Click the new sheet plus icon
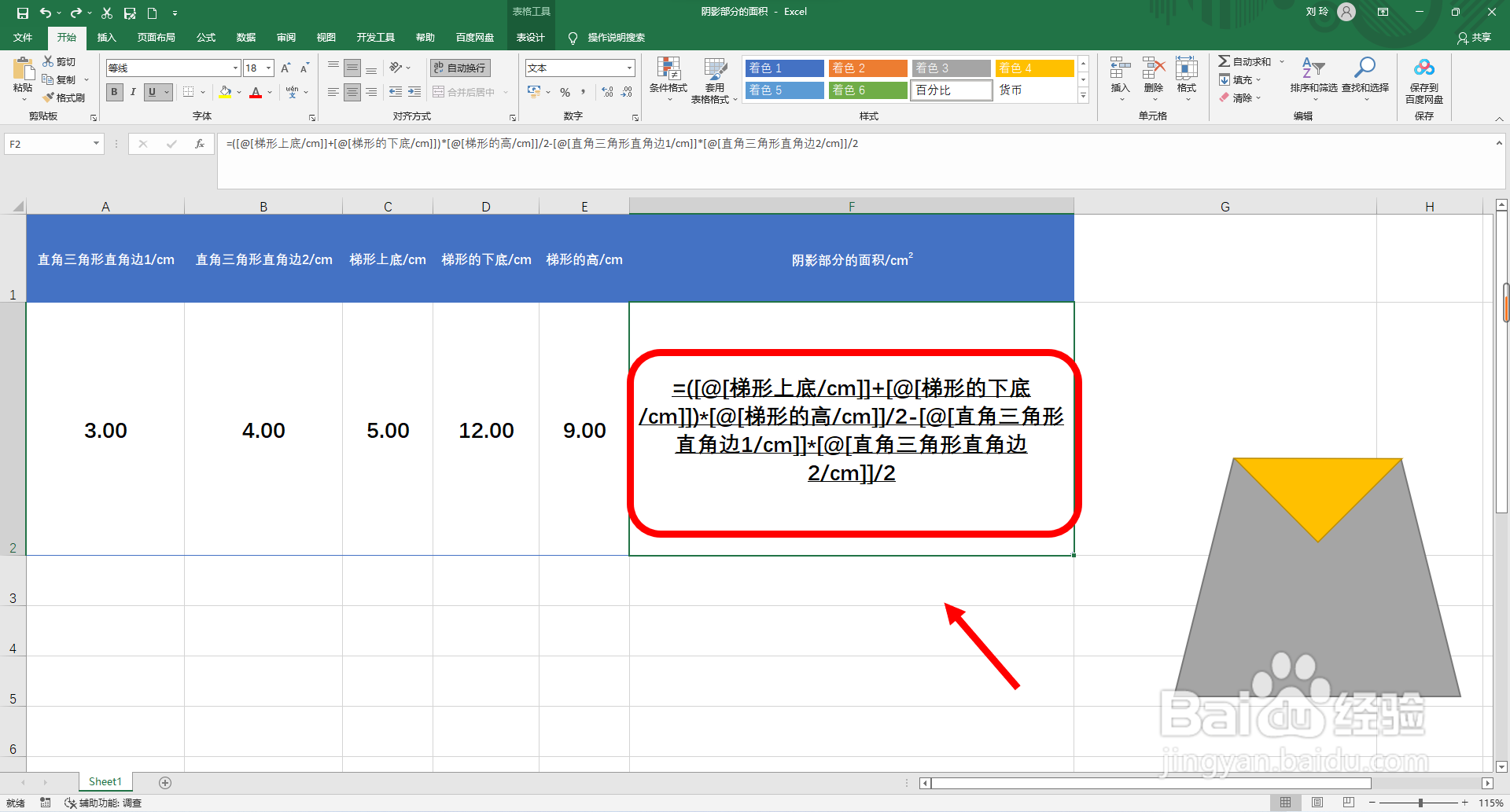The width and height of the screenshot is (1510, 812). pyautogui.click(x=165, y=782)
